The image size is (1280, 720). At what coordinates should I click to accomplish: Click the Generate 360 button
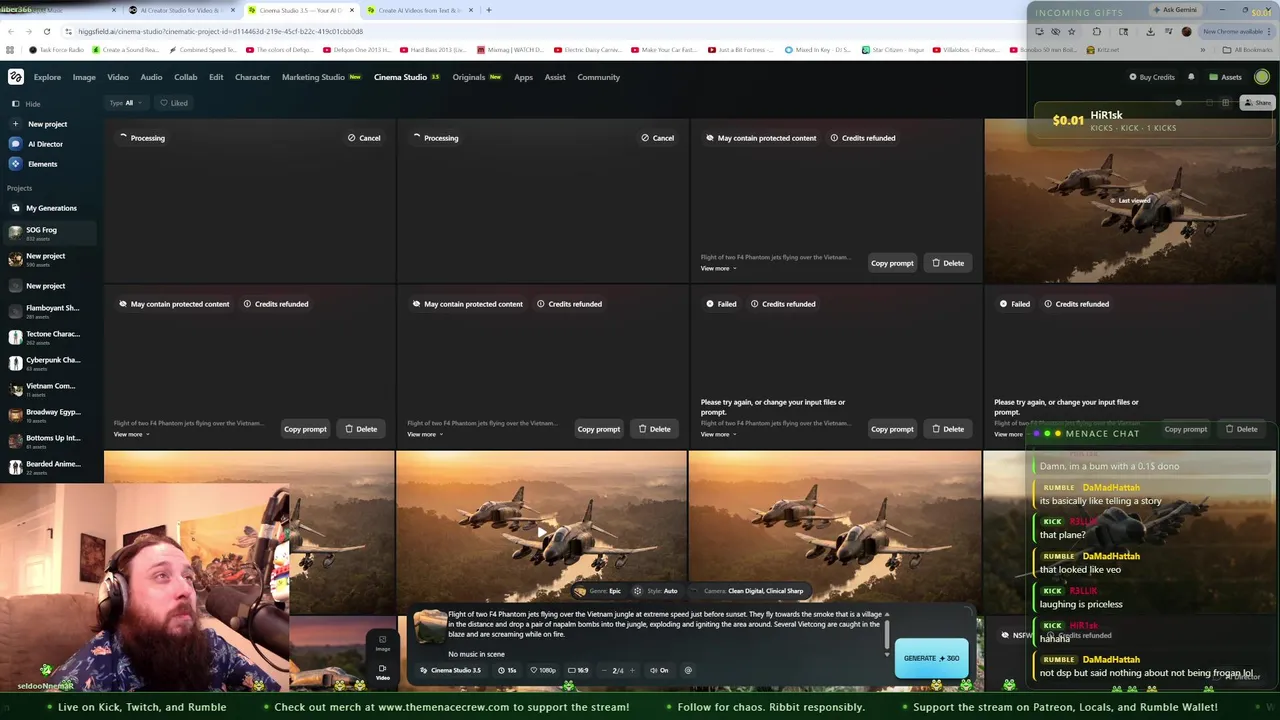pos(931,658)
